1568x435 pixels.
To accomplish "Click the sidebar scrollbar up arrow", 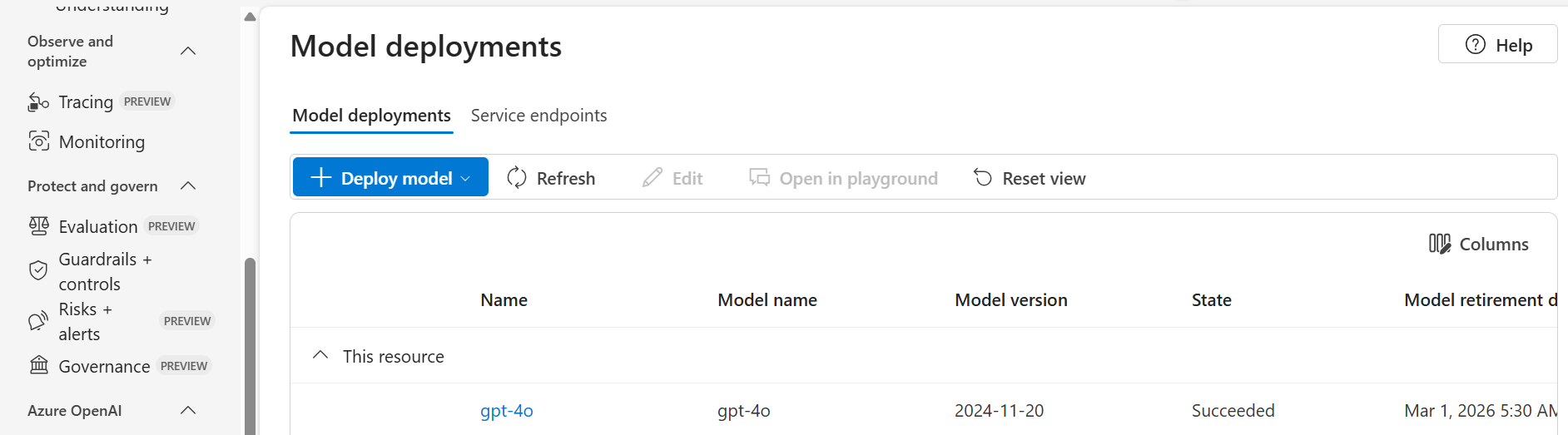I will (250, 17).
